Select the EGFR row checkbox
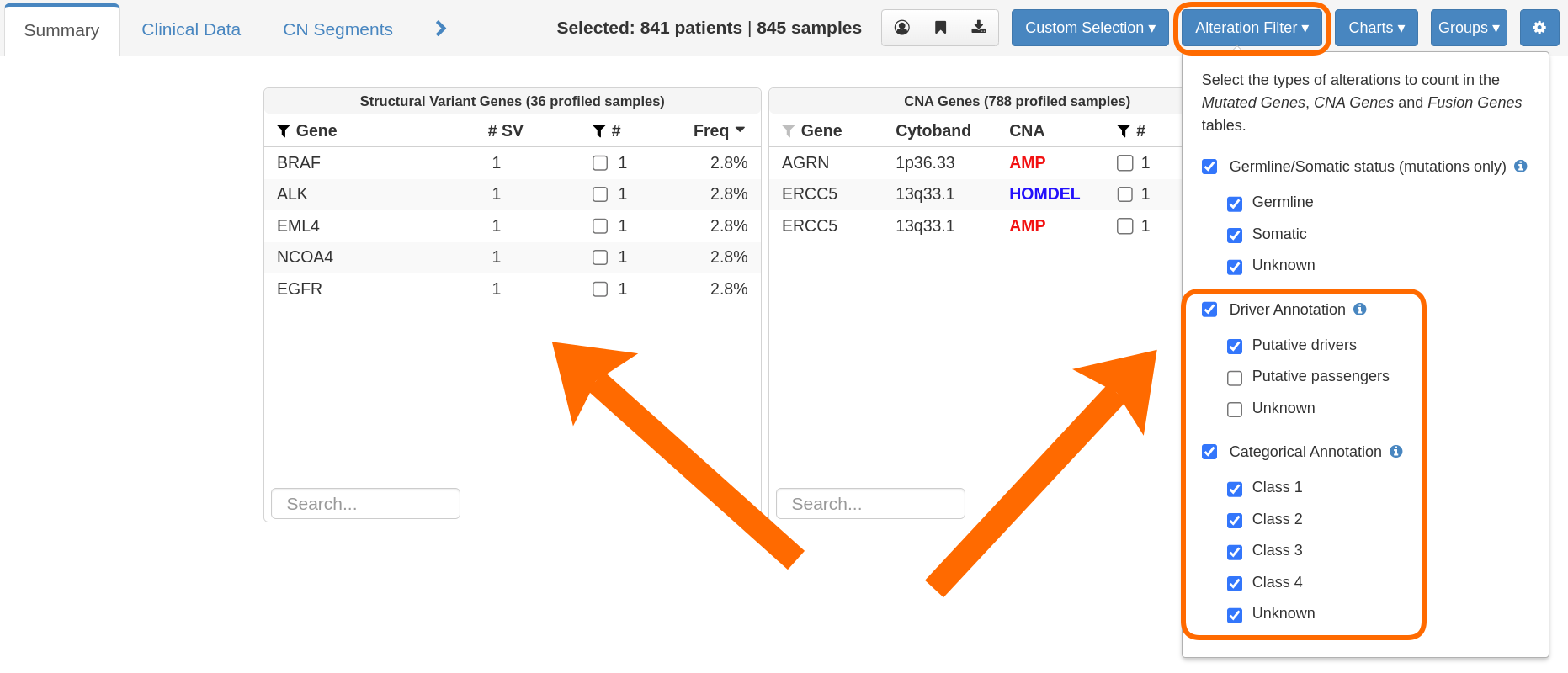1568x673 pixels. click(x=600, y=289)
